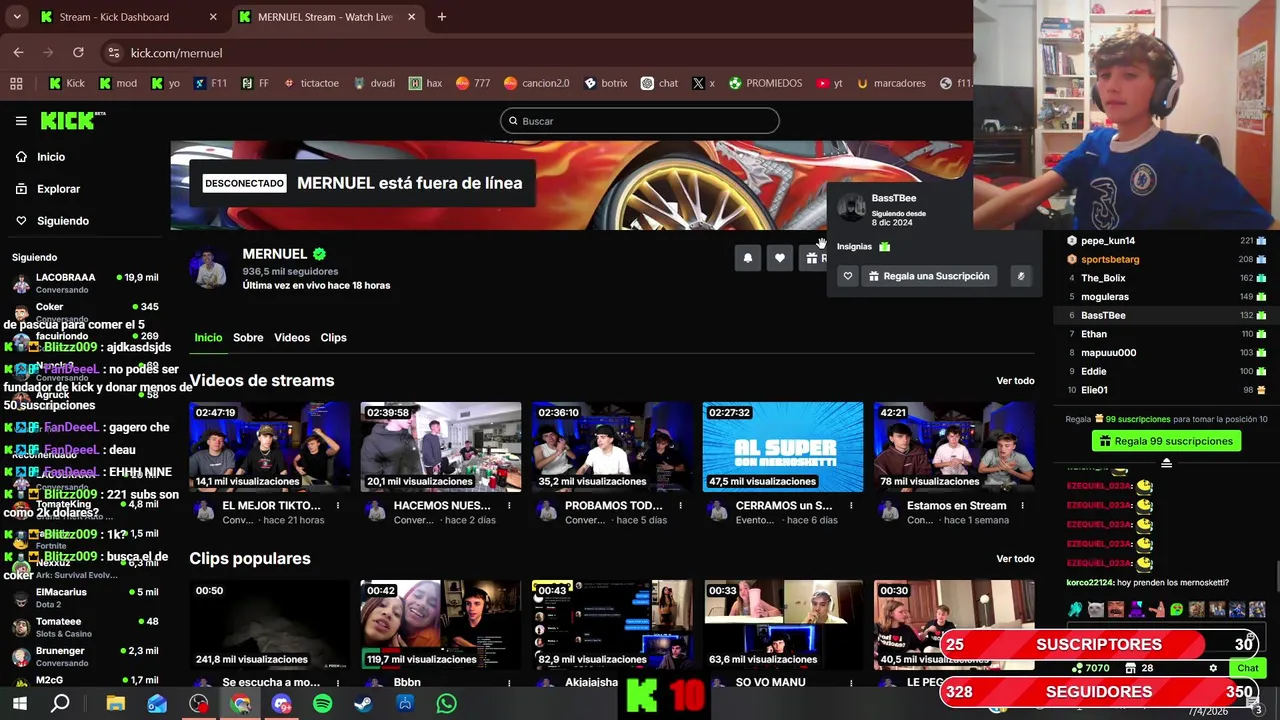Open options menu for Estamos en Stream video
1280x720 pixels.
(x=1022, y=506)
